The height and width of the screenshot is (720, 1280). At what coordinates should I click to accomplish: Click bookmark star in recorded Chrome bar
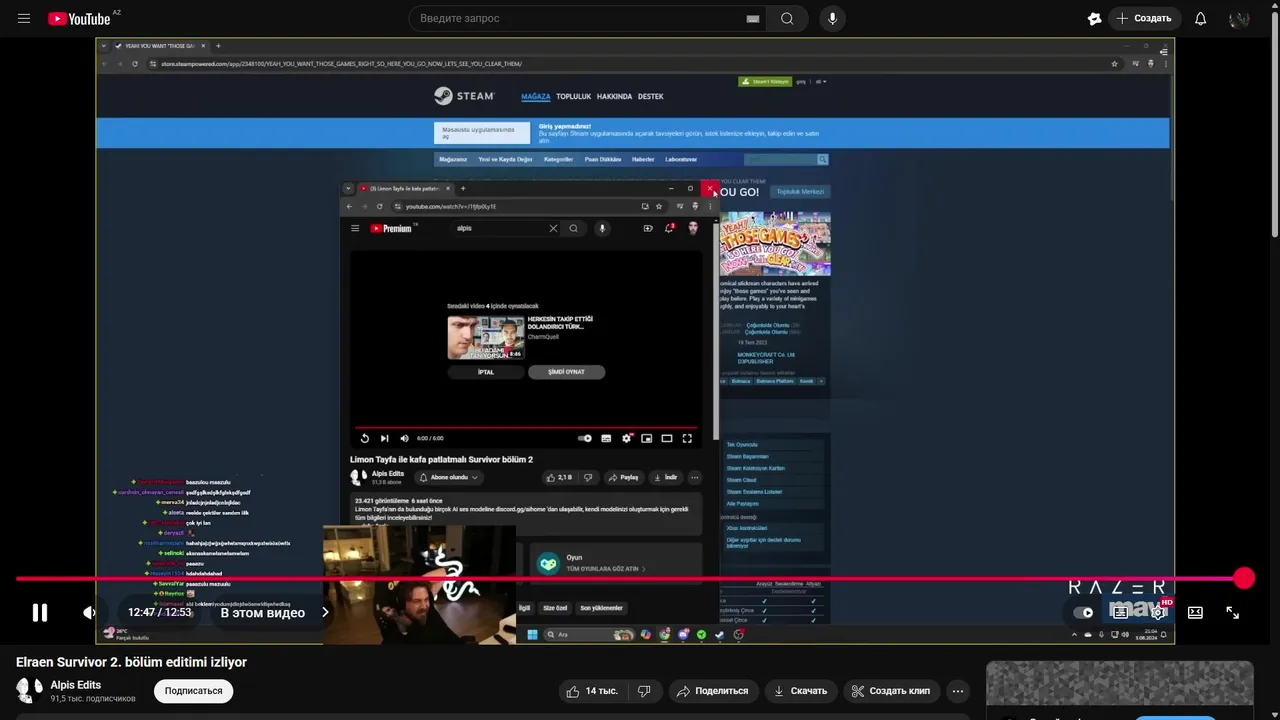(x=1115, y=63)
